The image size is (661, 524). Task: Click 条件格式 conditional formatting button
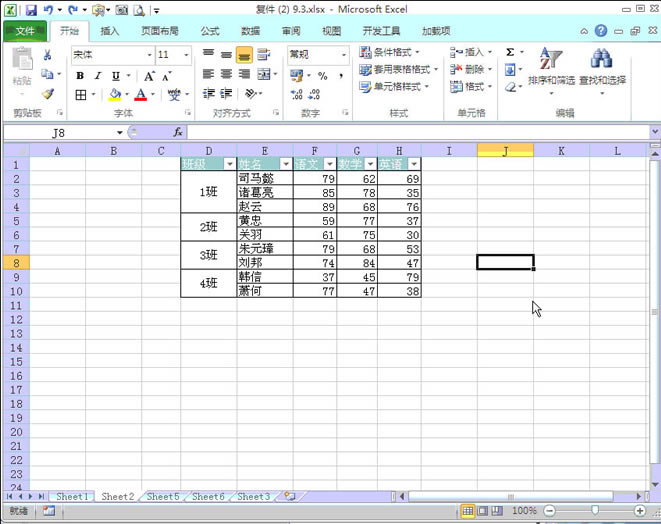[x=390, y=52]
